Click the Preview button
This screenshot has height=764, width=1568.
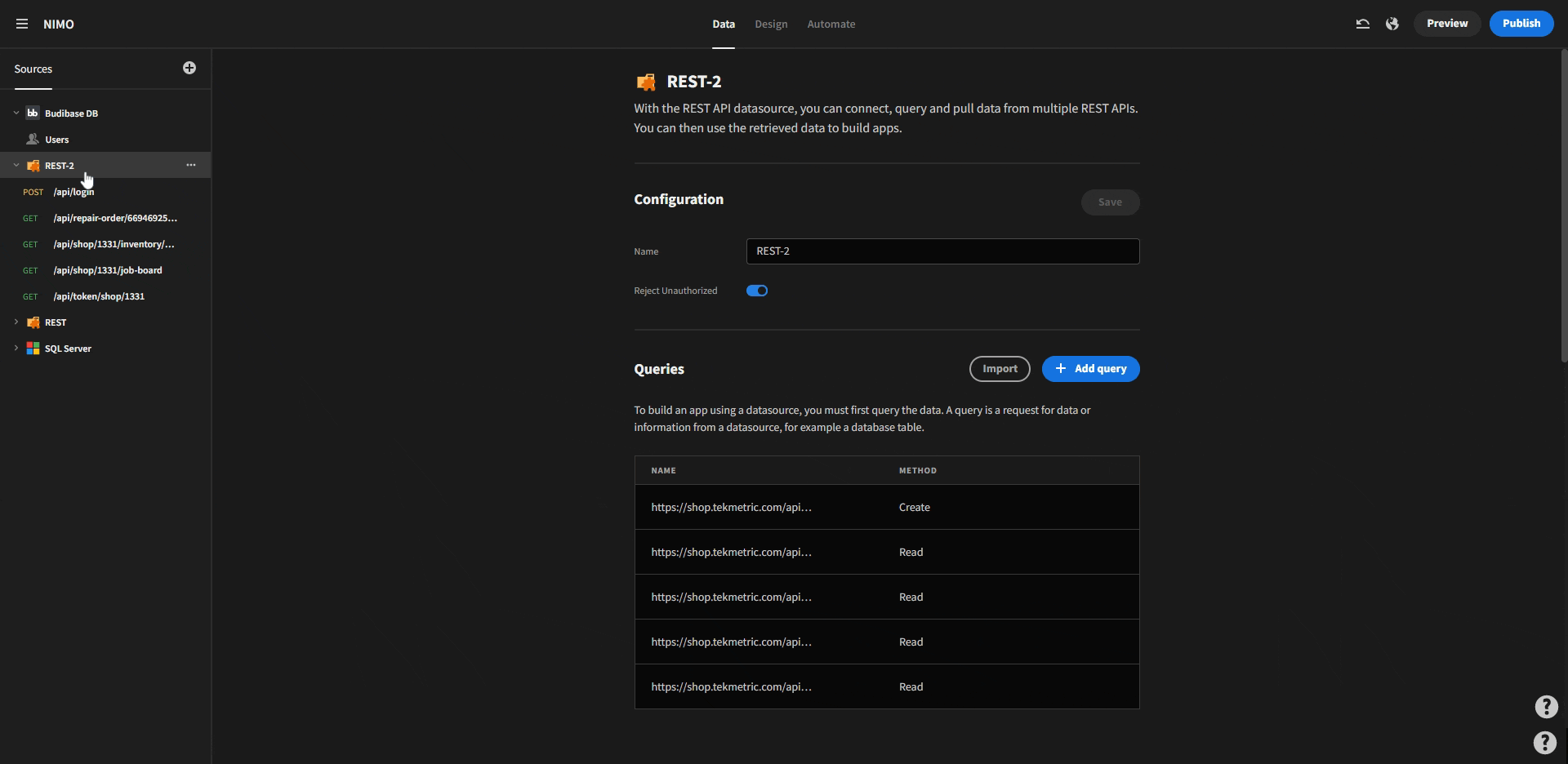point(1447,24)
